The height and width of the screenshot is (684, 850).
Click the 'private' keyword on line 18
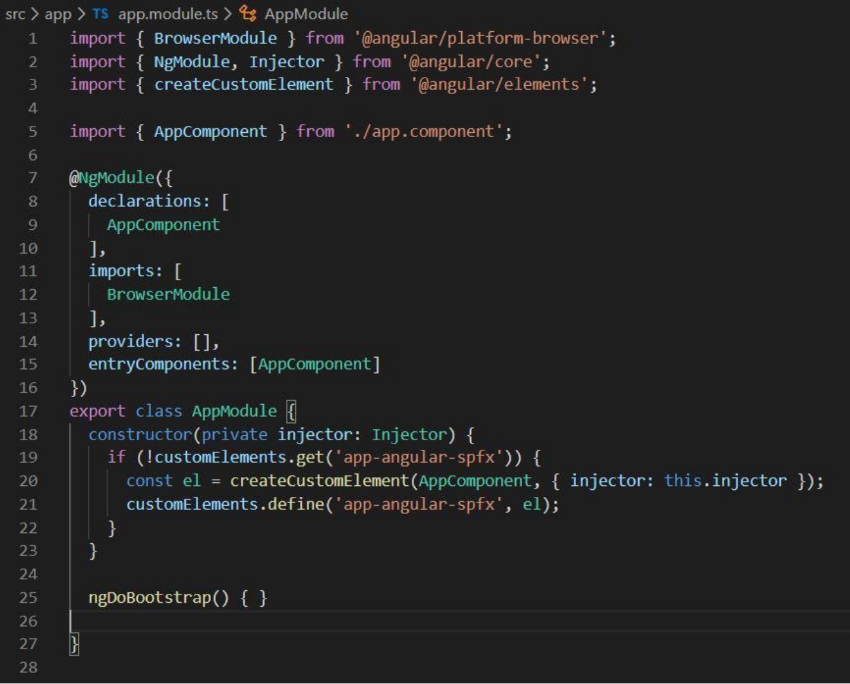(x=234, y=435)
